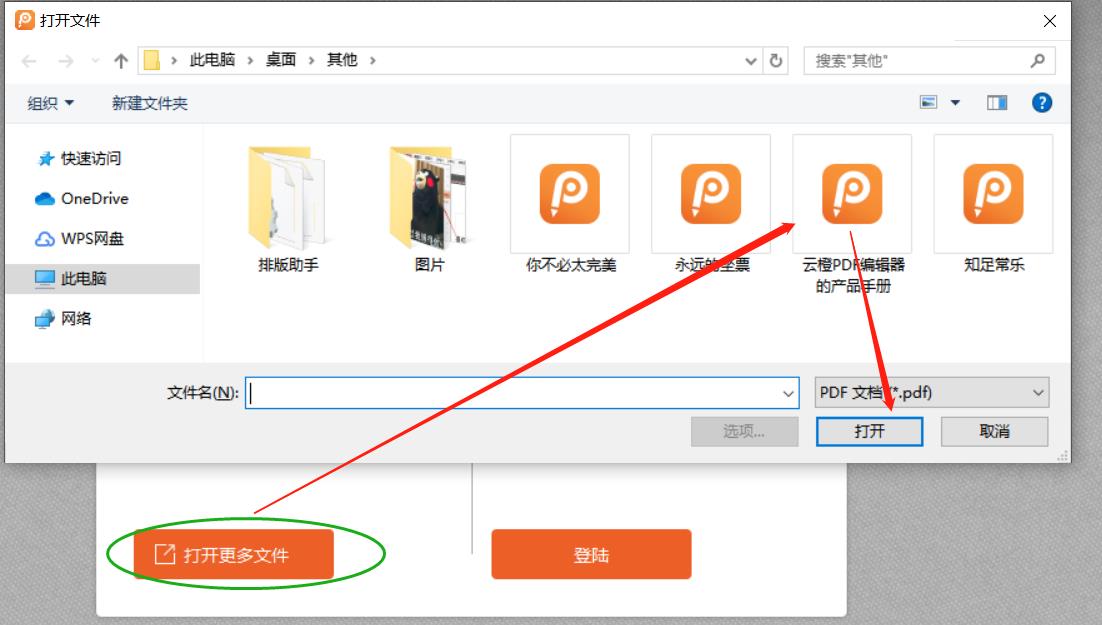Open the view options dropdown arrow
This screenshot has height=625, width=1102.
tap(955, 103)
